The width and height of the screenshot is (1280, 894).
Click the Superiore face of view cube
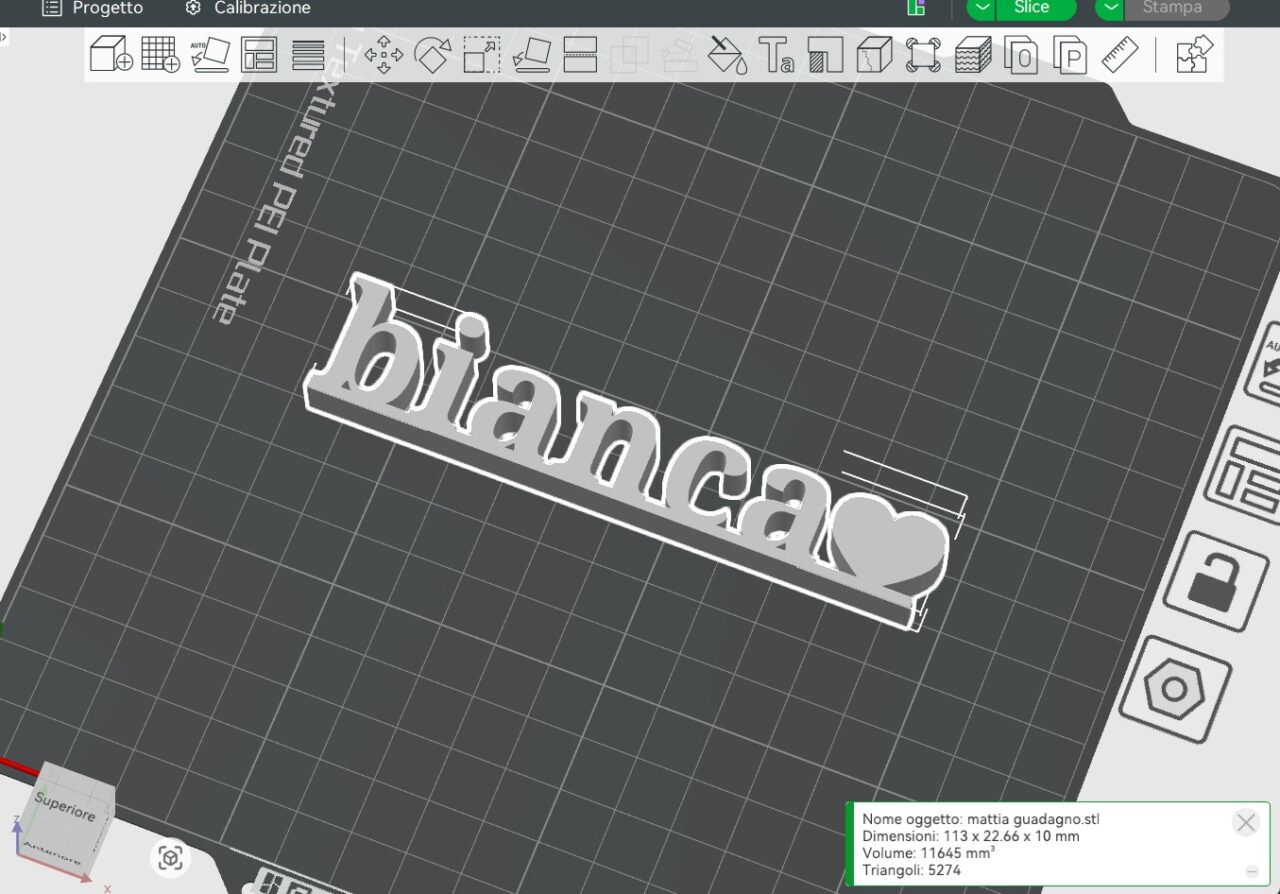click(x=66, y=806)
